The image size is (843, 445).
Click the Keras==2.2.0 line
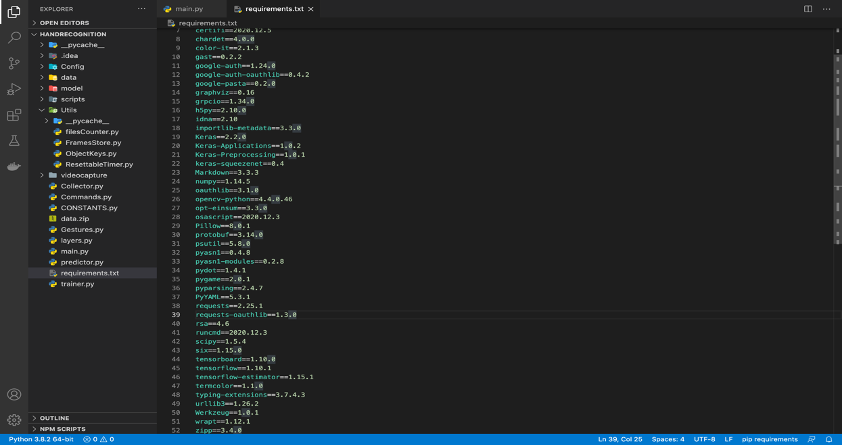coord(220,137)
